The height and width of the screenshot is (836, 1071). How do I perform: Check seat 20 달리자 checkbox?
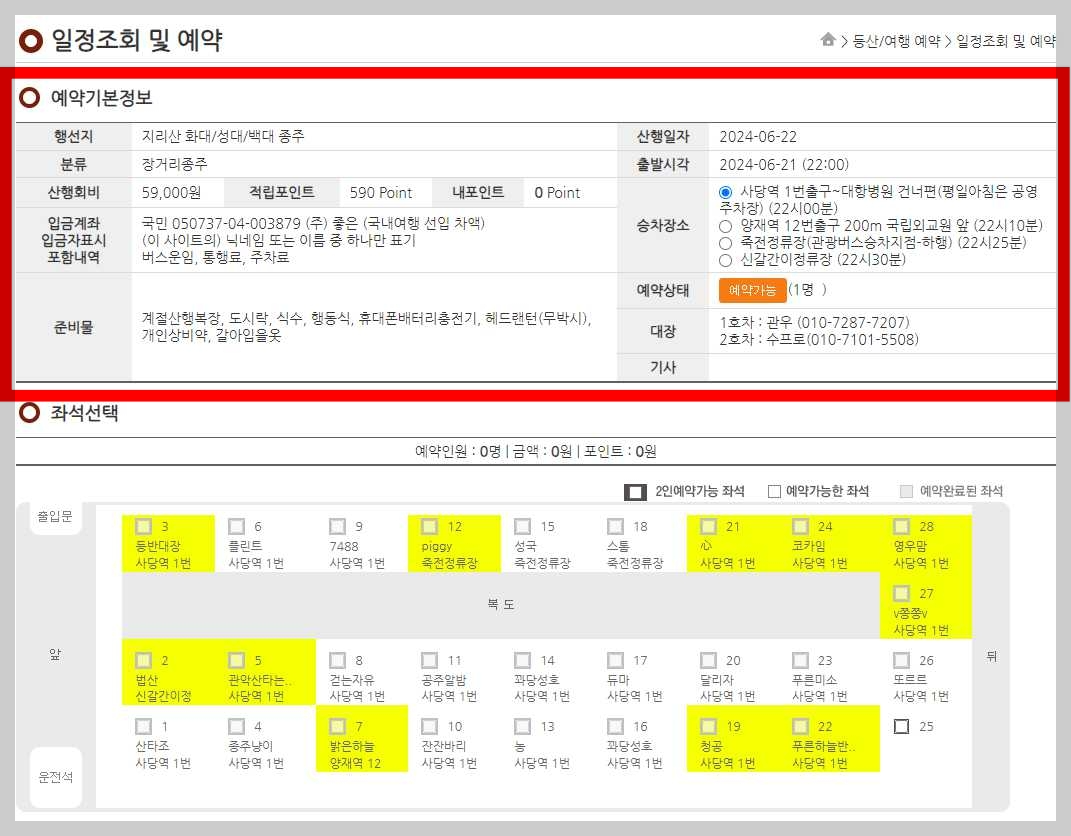coord(708,660)
